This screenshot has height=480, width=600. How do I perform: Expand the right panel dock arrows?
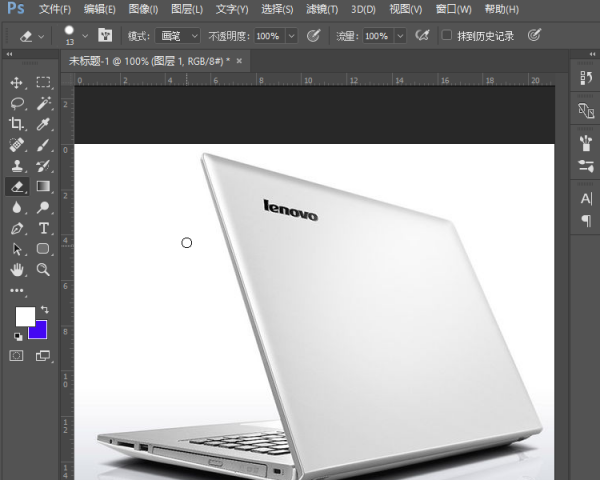point(592,54)
